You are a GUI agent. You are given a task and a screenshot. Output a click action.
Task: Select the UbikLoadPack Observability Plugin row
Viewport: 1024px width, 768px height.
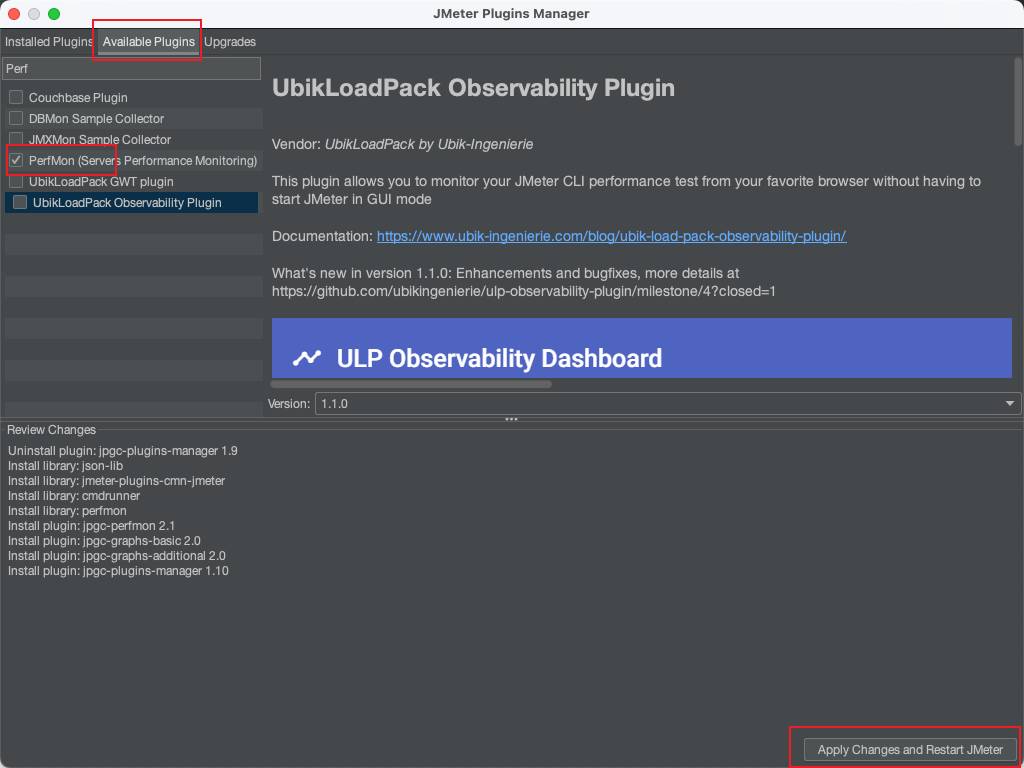click(x=131, y=202)
